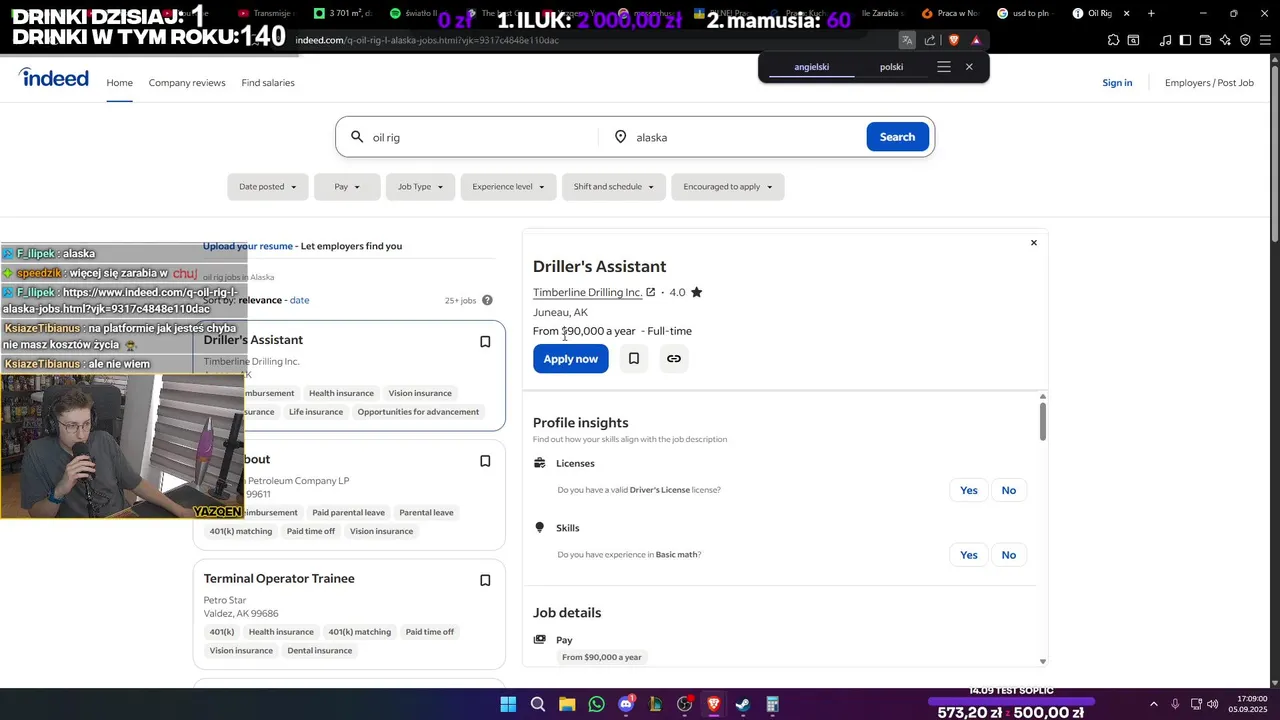Click the Indeed logo
This screenshot has height=720, width=1280.
pyautogui.click(x=54, y=79)
